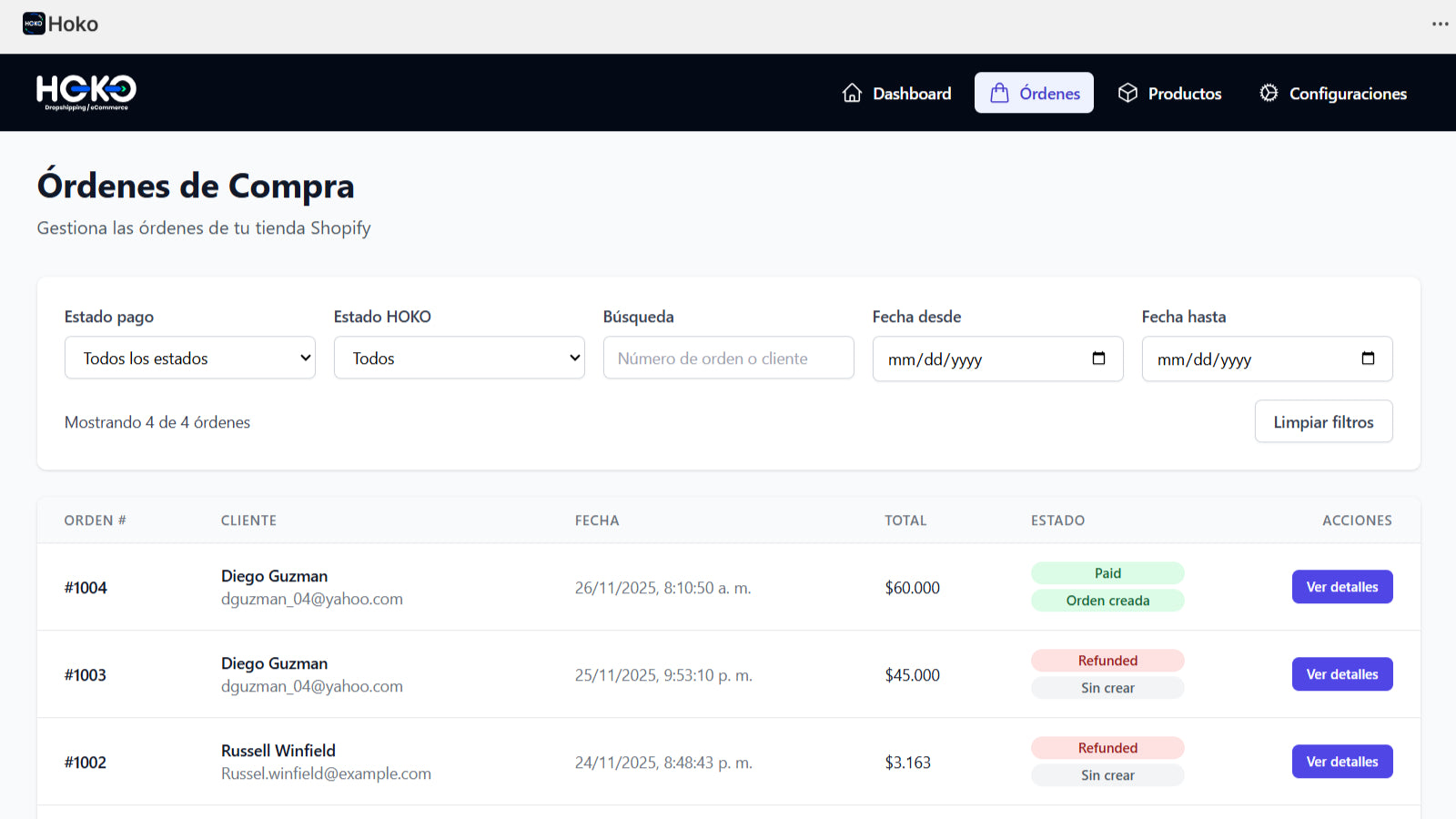The width and height of the screenshot is (1456, 819).
Task: Click the $60.000 total amount
Action: tap(913, 588)
